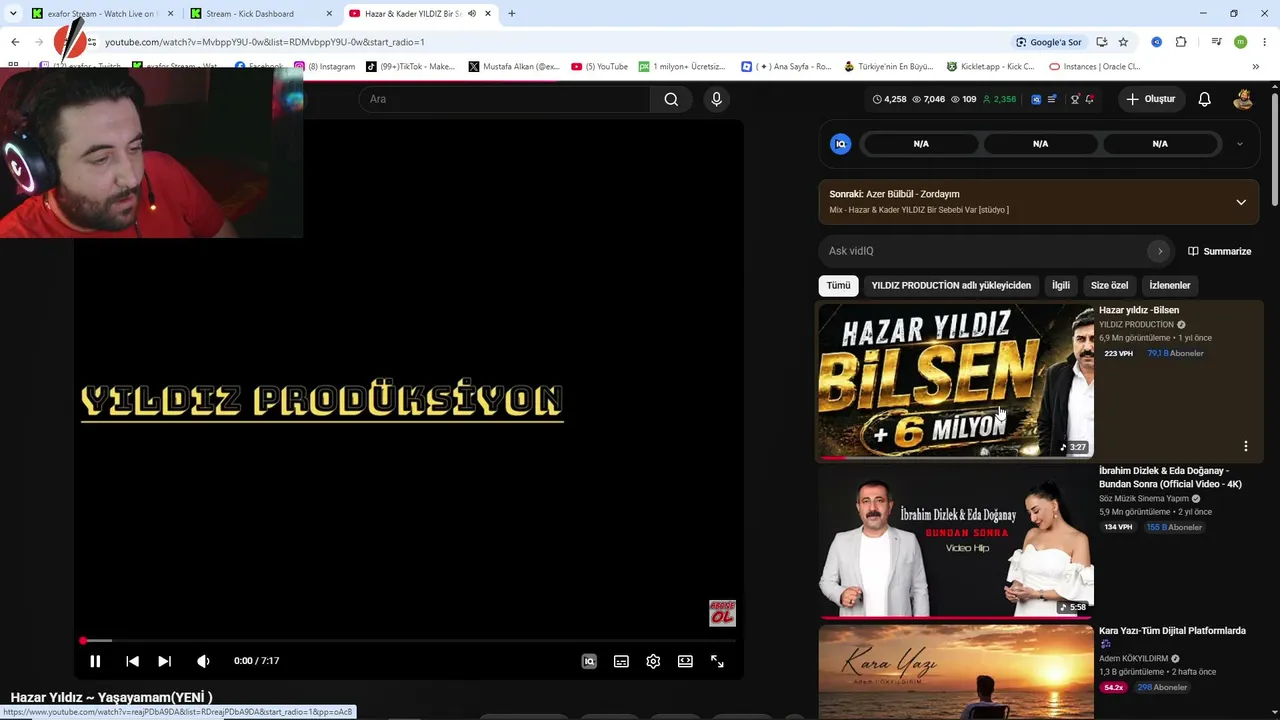Screen dimensions: 1280x720
Task: Open the YouTube account avatar menu
Action: click(x=1243, y=99)
